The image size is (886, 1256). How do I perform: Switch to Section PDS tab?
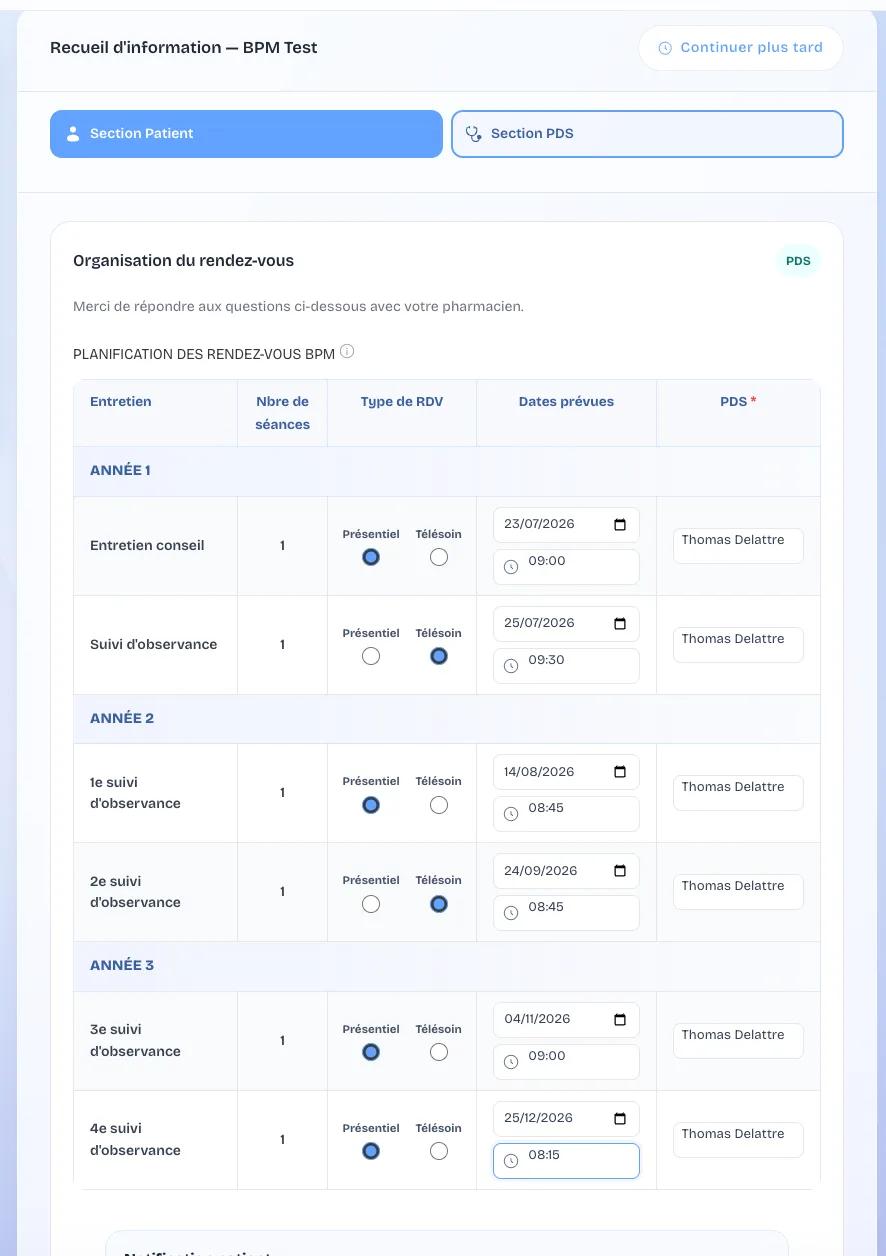coord(647,134)
